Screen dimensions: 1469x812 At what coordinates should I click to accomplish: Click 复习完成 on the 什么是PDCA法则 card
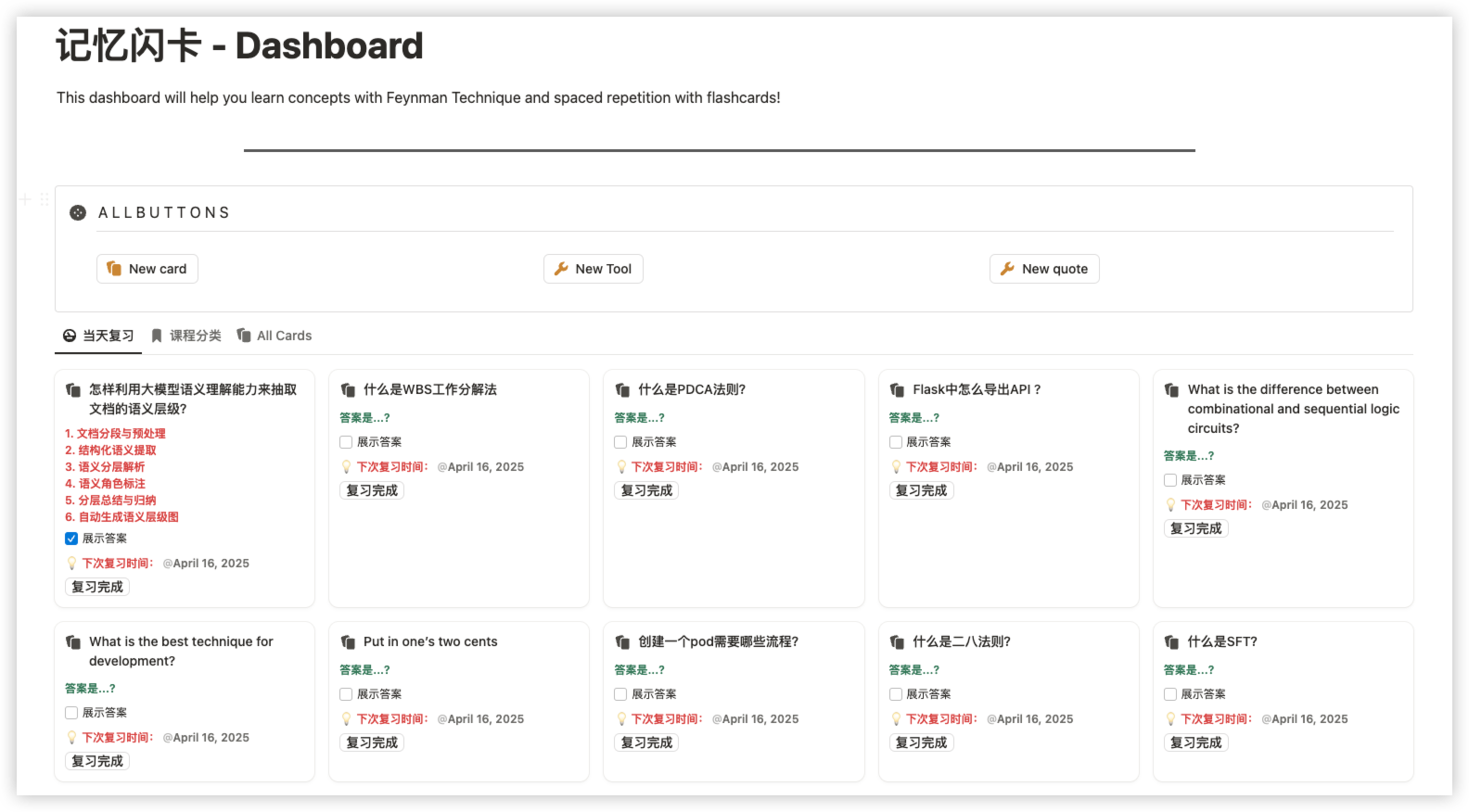[646, 490]
